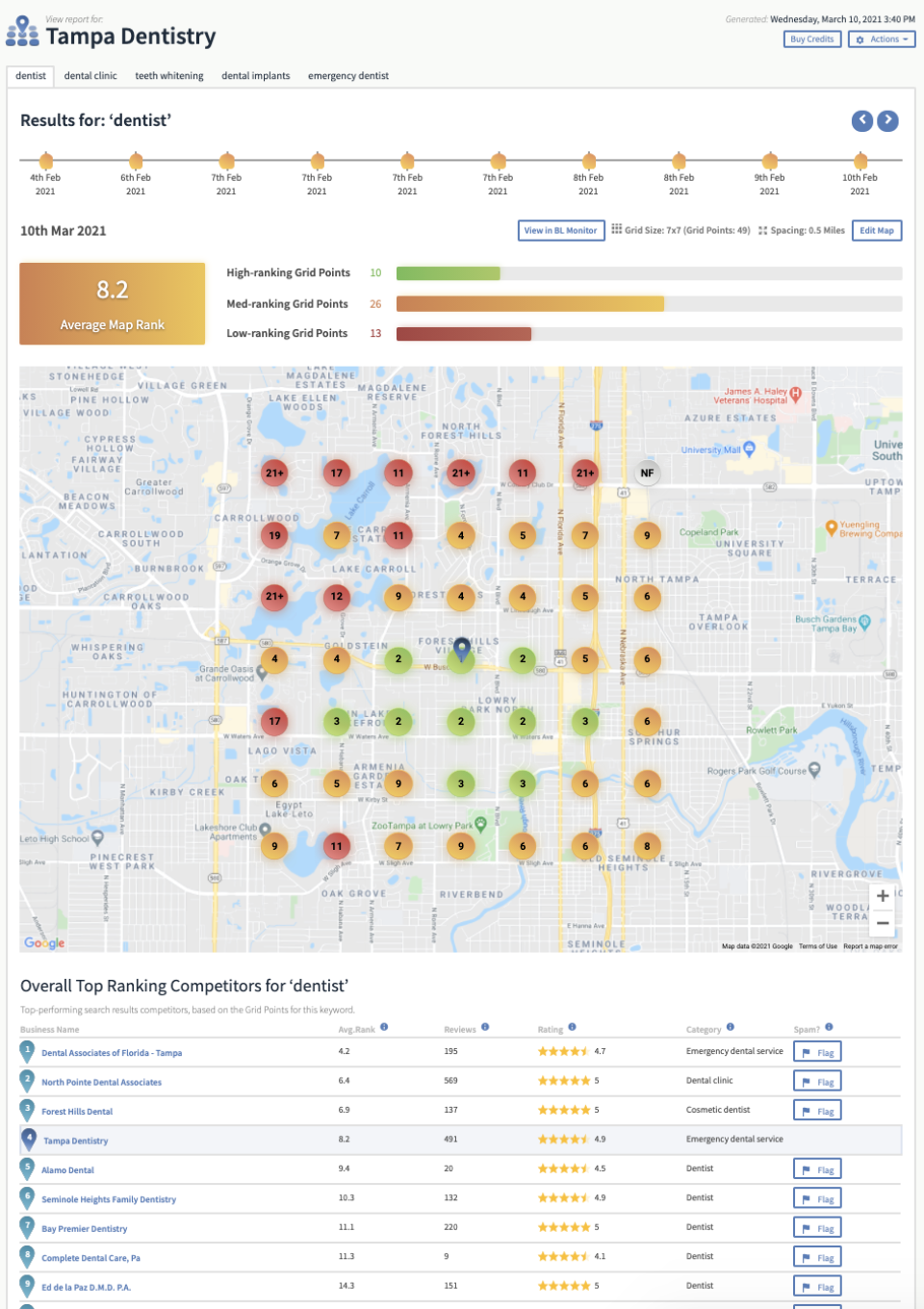Flag Bay Premier Dentistry as spam
The width and height of the screenshot is (924, 1309).
[x=818, y=1228]
